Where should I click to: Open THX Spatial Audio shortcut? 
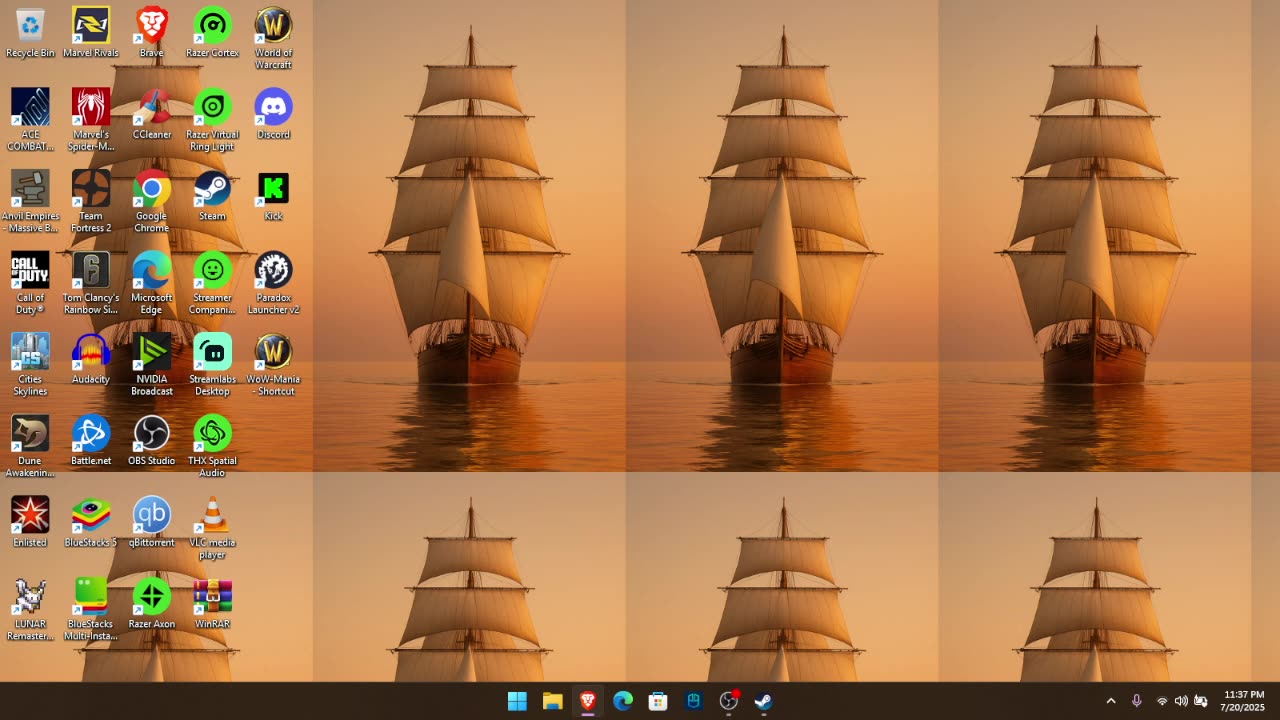tap(212, 446)
